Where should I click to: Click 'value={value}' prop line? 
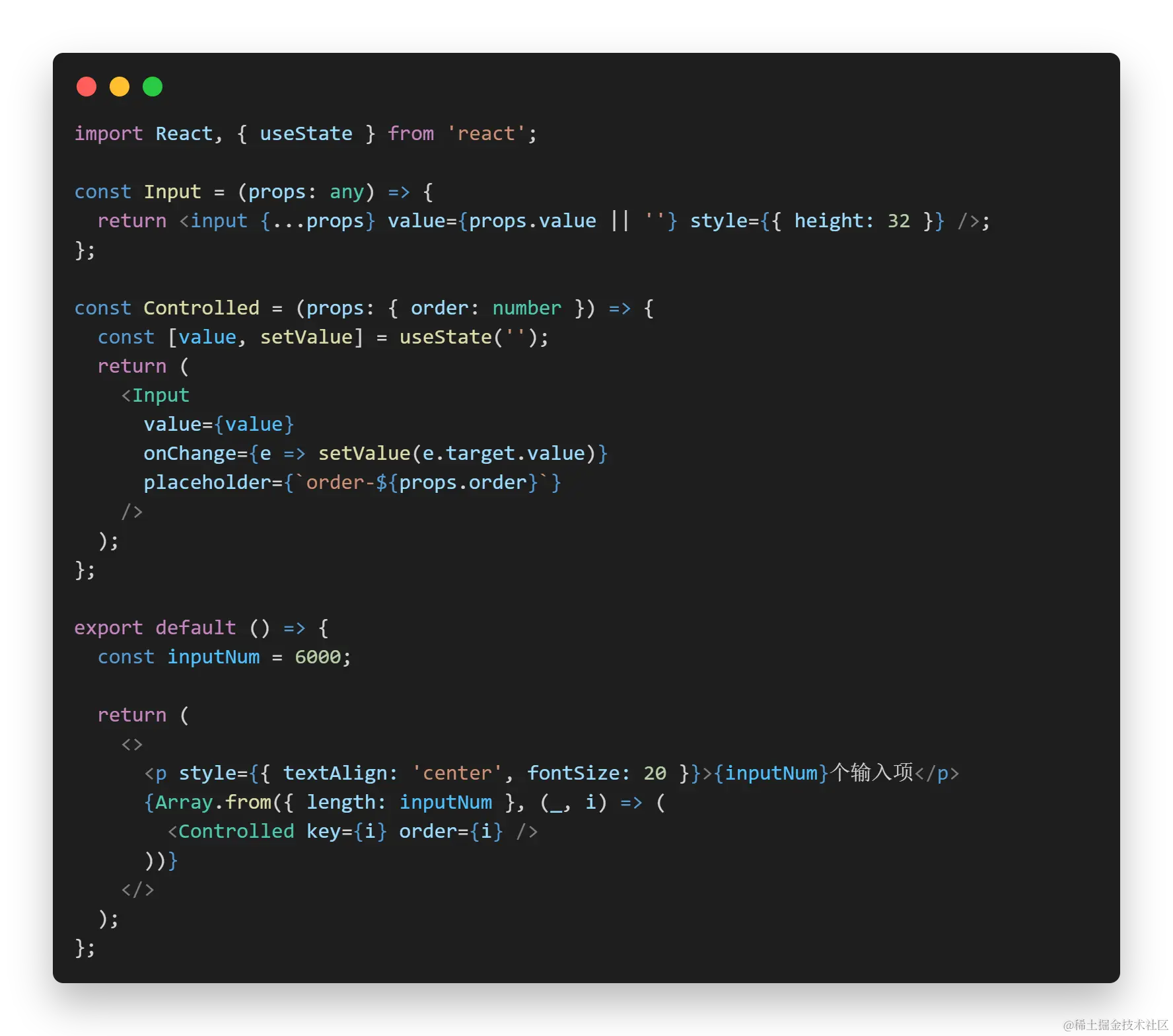(x=219, y=424)
